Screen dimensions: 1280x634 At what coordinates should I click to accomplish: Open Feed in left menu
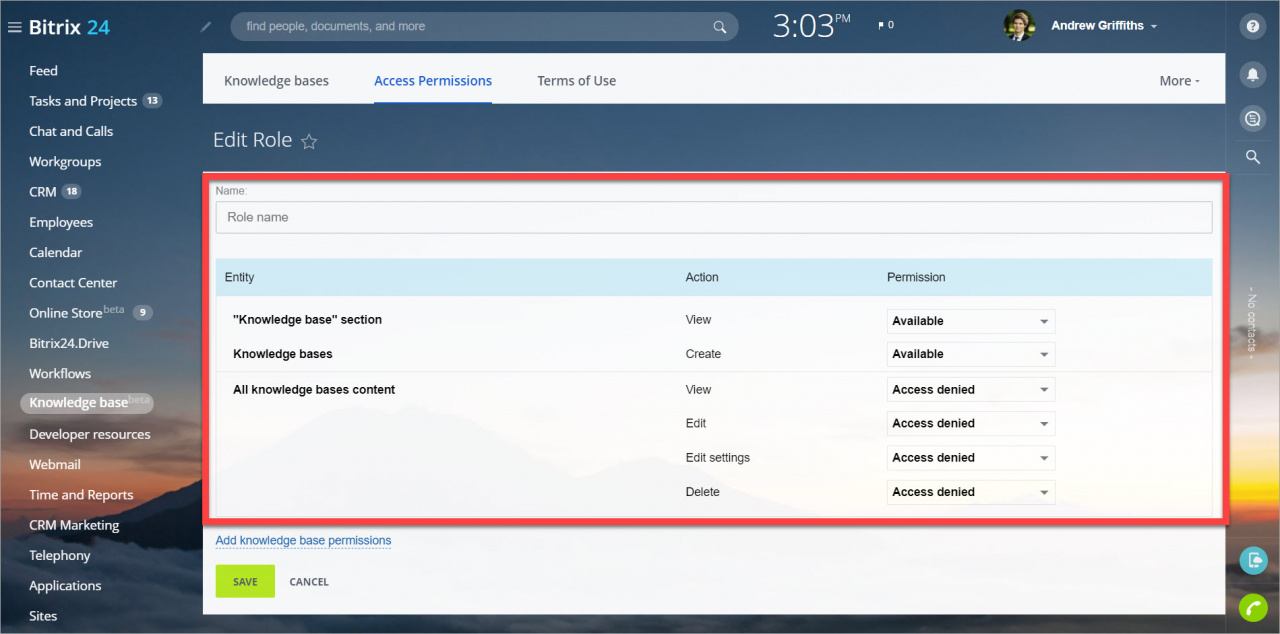43,71
